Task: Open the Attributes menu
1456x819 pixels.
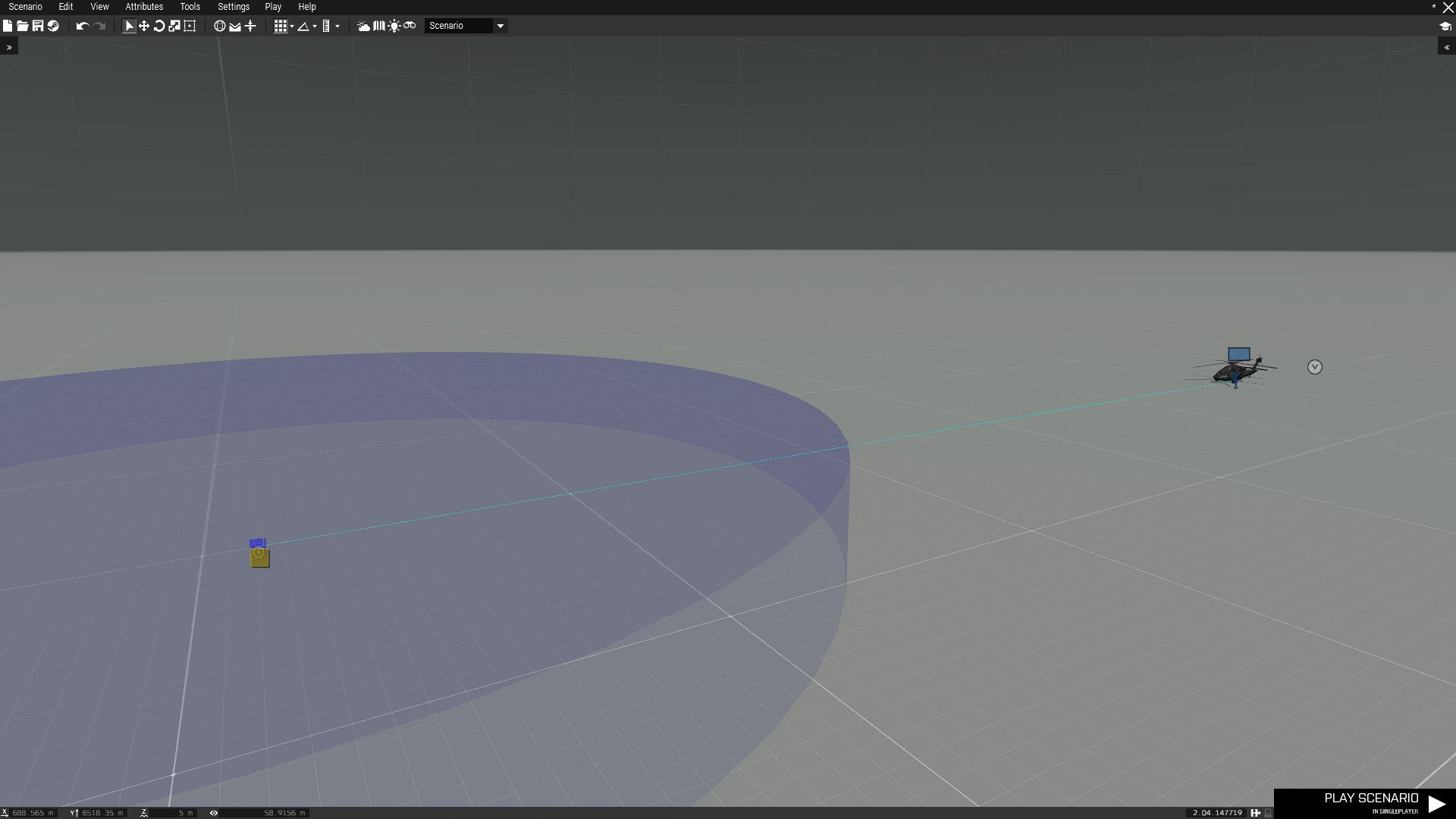Action: (144, 7)
